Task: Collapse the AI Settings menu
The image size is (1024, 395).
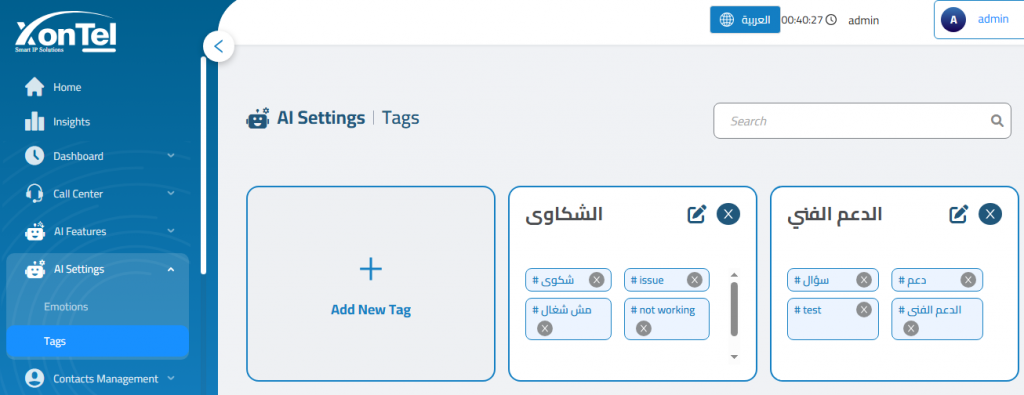Action: 98,269
